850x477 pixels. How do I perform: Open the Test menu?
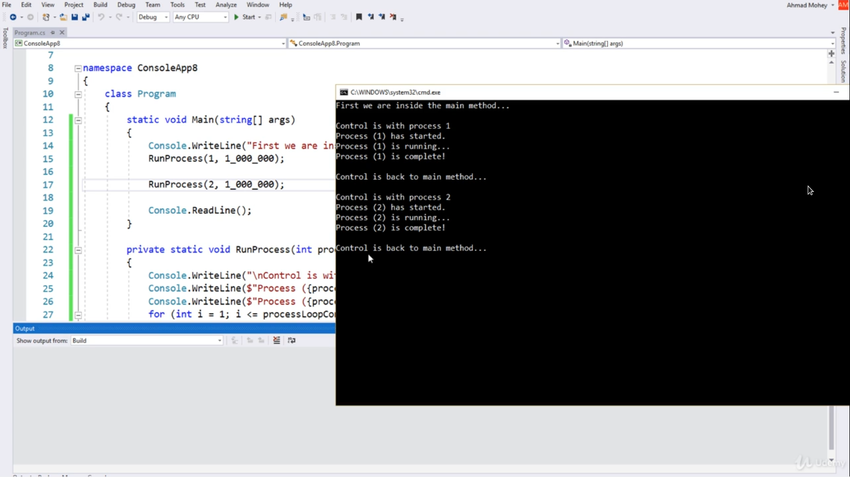(200, 4)
